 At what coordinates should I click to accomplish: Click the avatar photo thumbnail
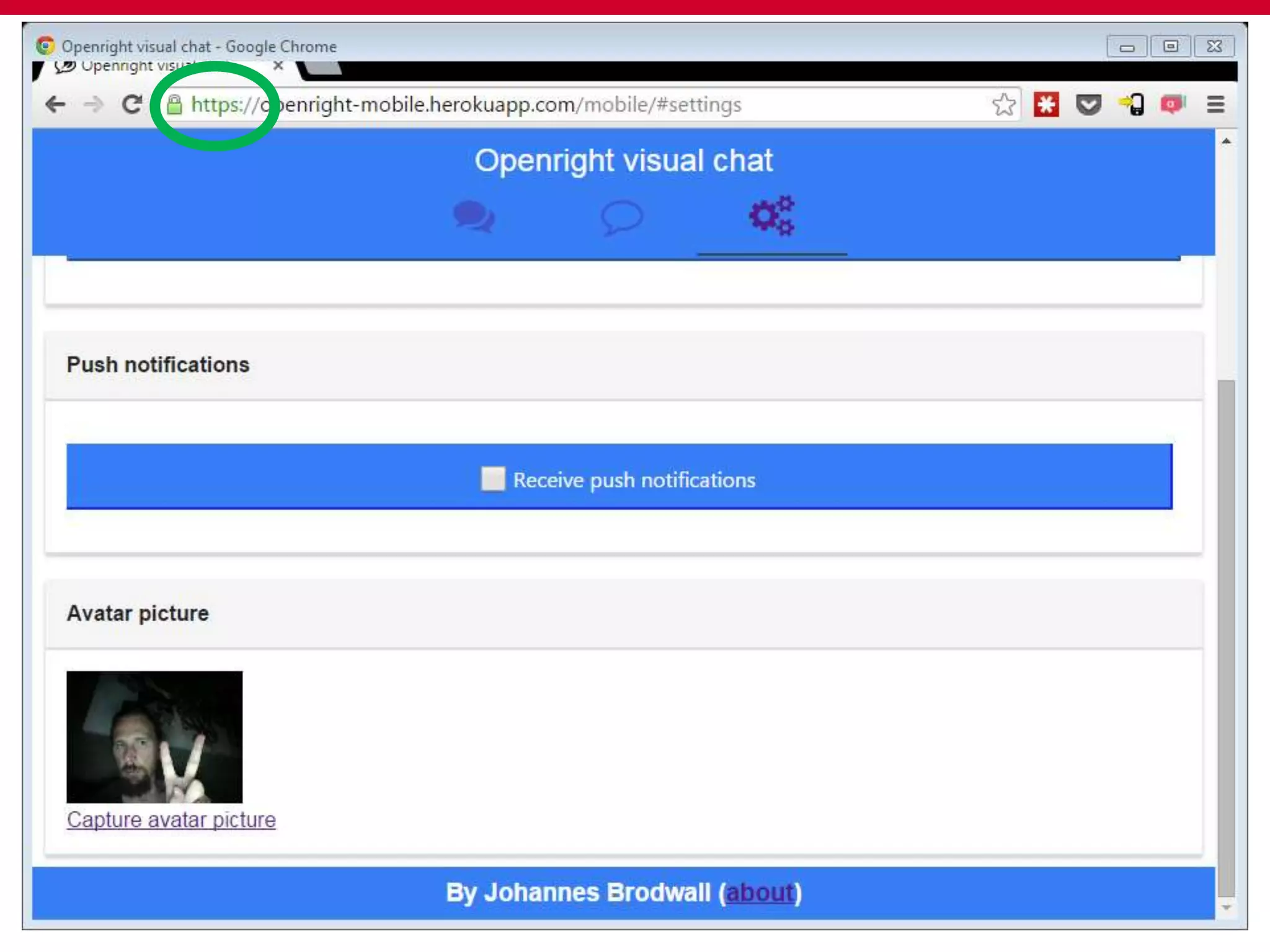(154, 736)
